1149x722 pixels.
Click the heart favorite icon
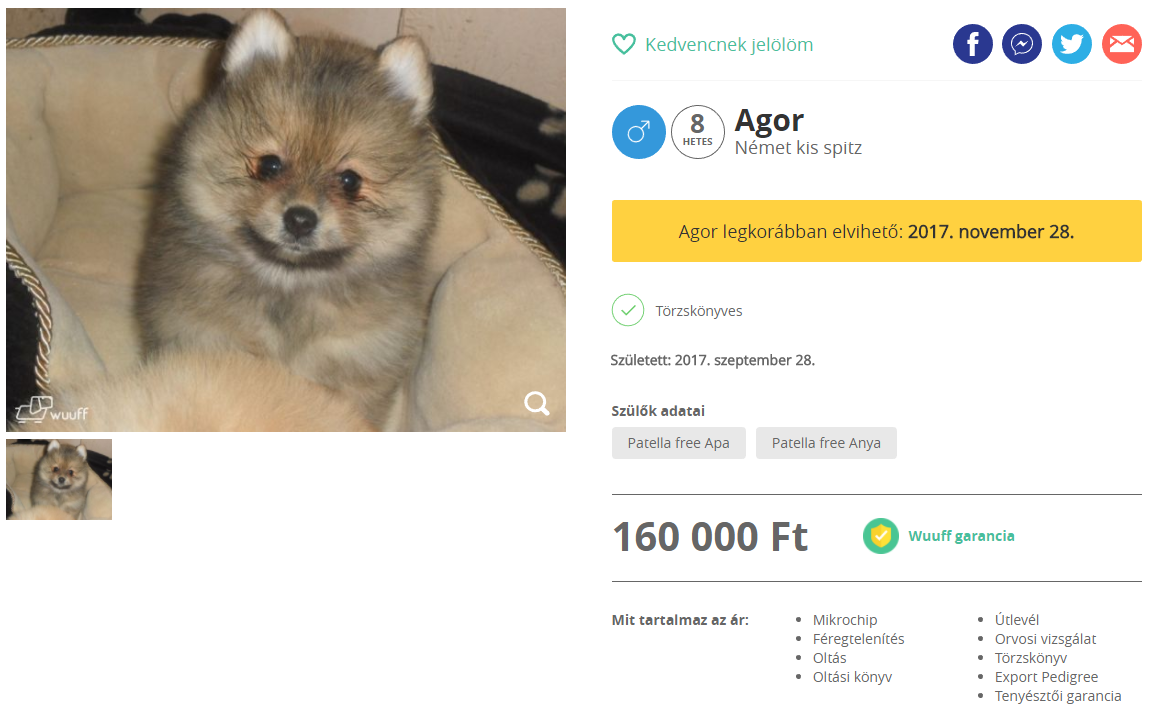624,45
